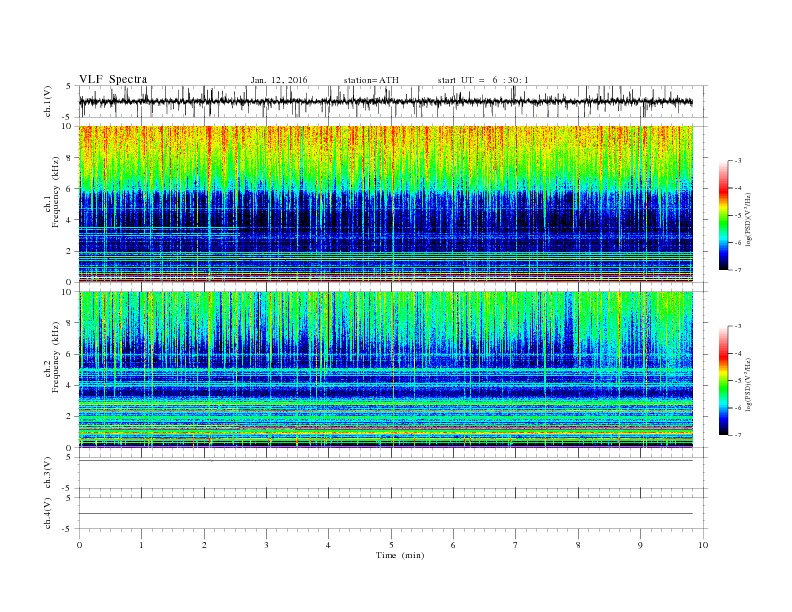Click the flat ch.3 voltage trace line
792x612 pixels.
pos(386,461)
